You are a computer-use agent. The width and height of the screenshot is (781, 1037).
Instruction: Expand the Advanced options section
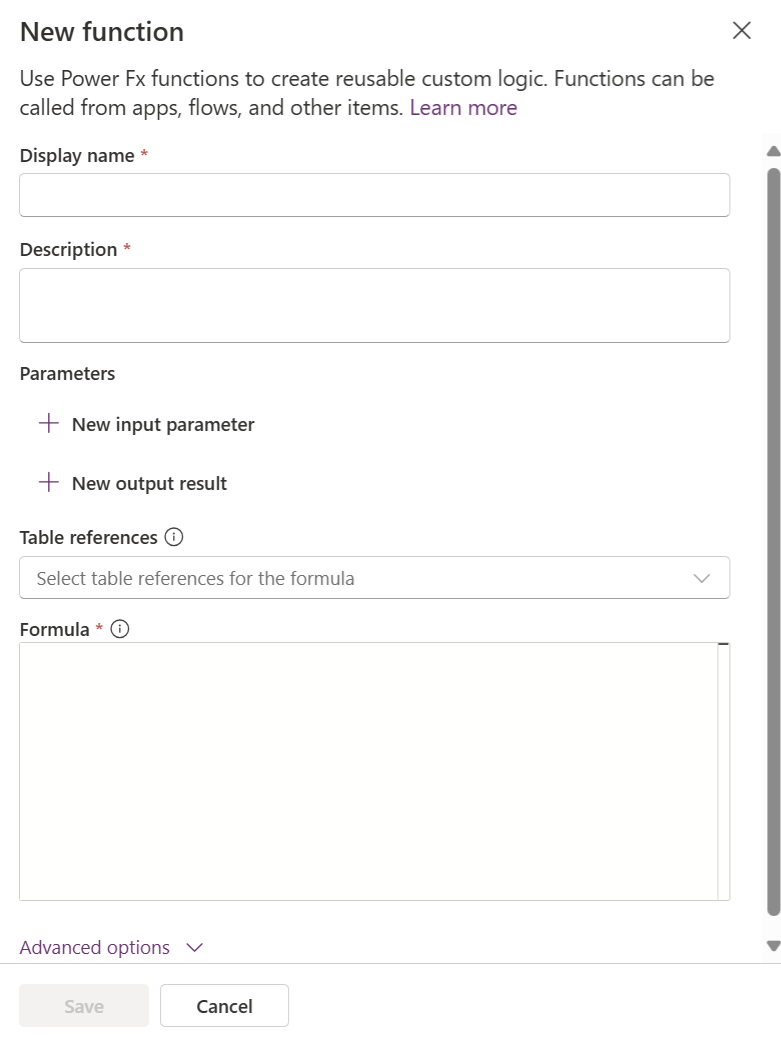95,947
